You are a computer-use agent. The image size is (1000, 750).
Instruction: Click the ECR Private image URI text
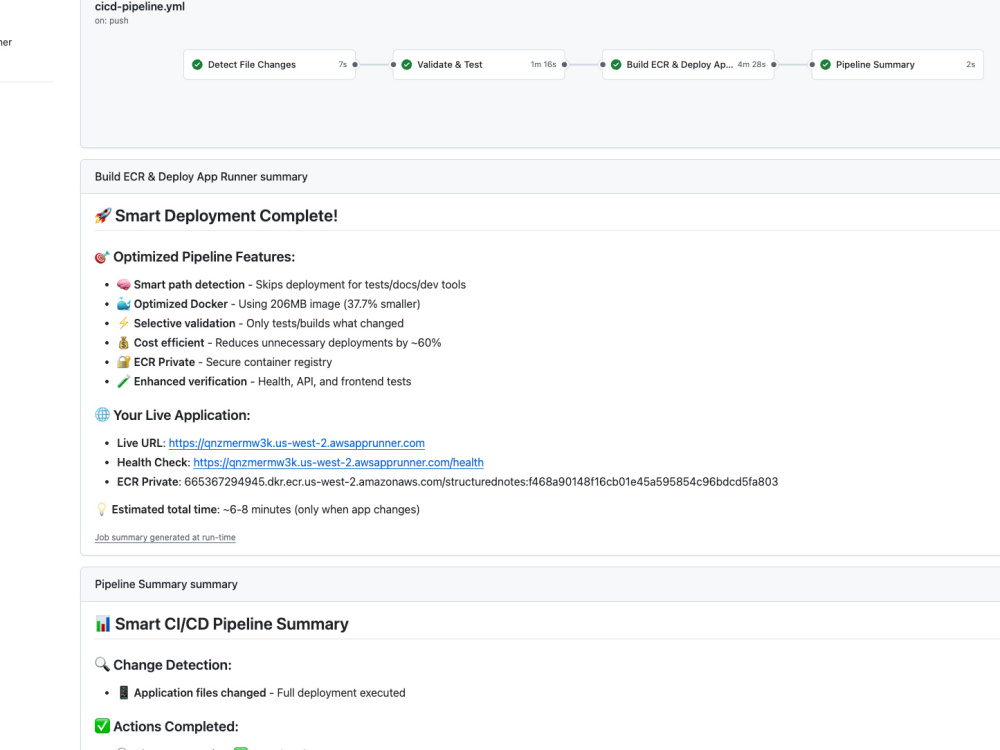[481, 482]
